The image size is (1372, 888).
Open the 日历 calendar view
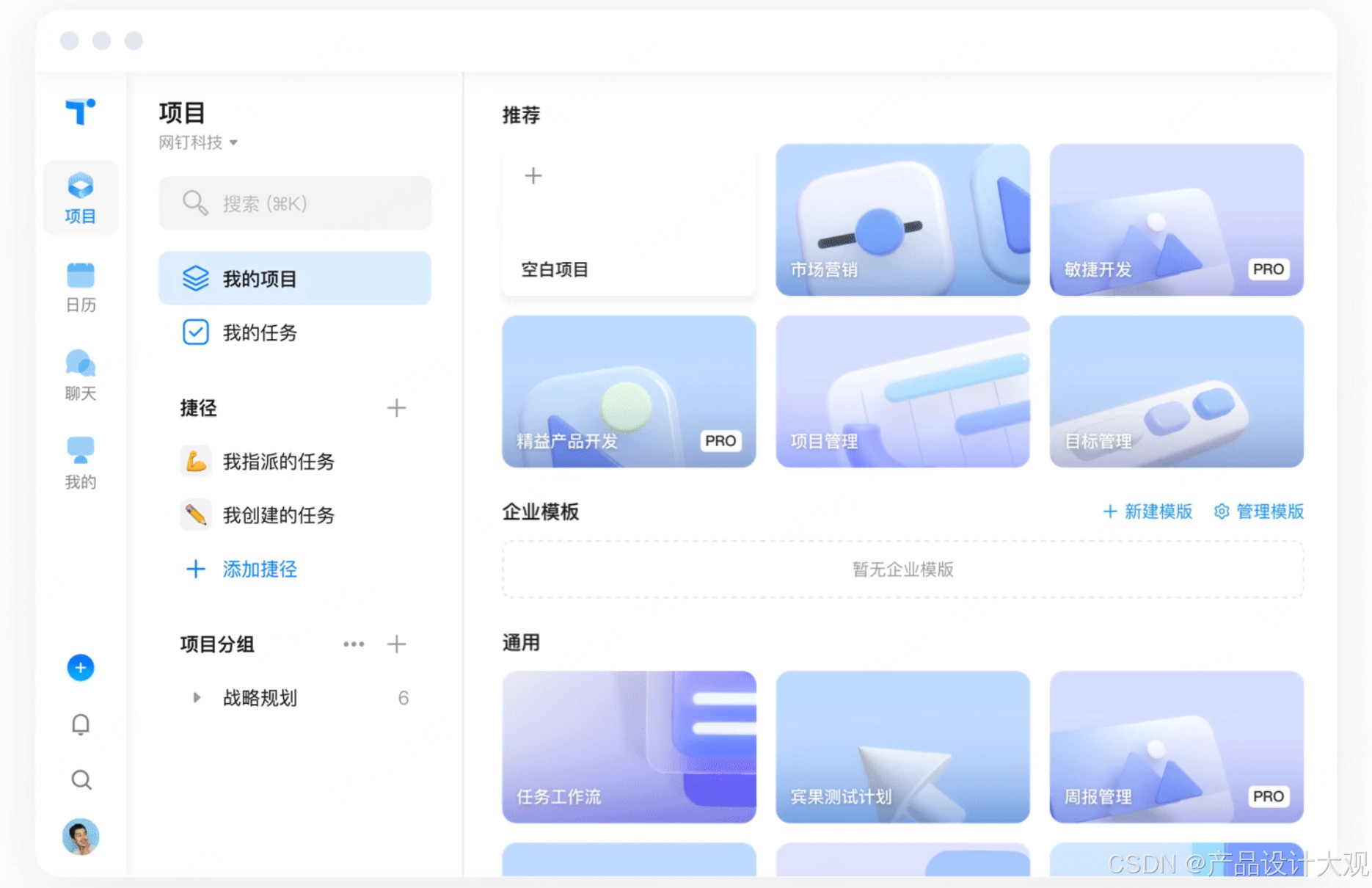tap(80, 287)
